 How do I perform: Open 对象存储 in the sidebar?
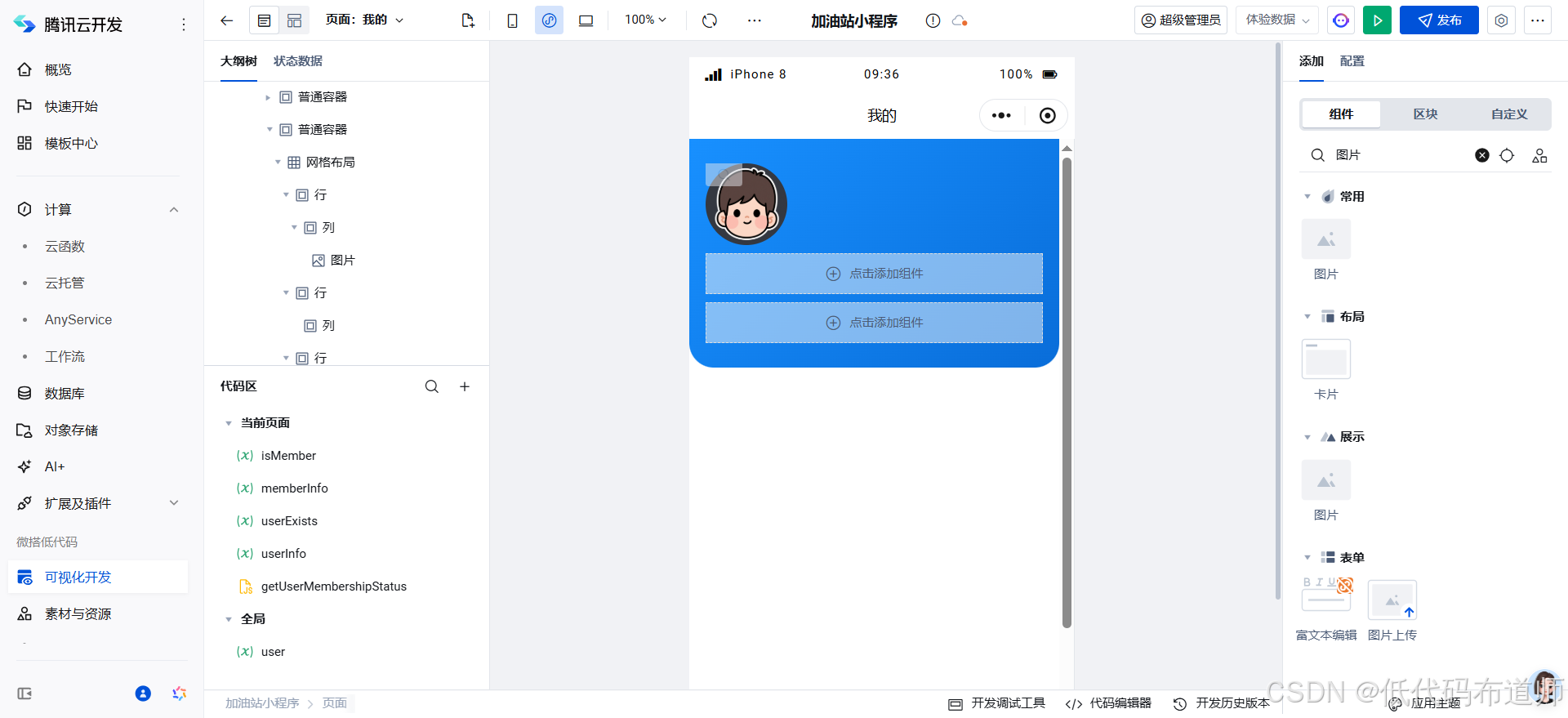point(70,430)
